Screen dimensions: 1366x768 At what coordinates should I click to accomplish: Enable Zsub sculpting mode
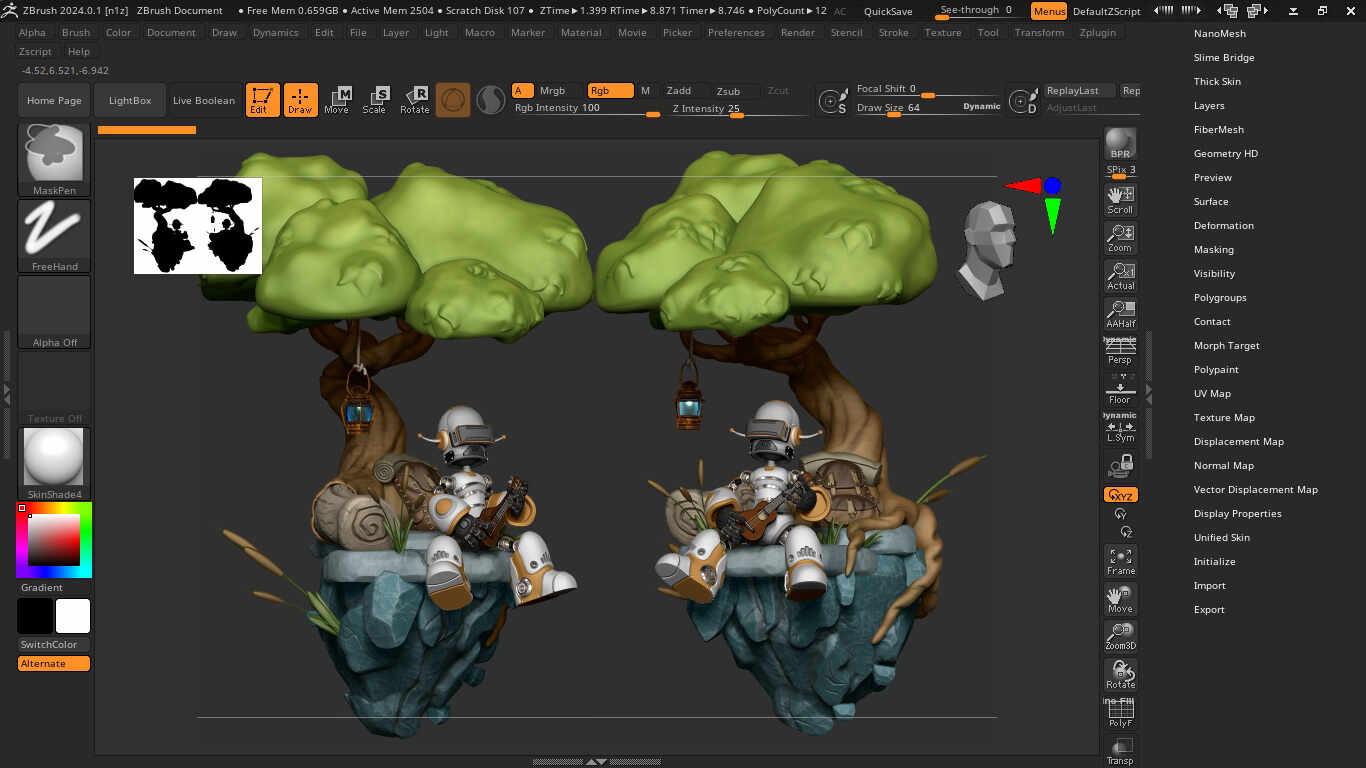731,90
